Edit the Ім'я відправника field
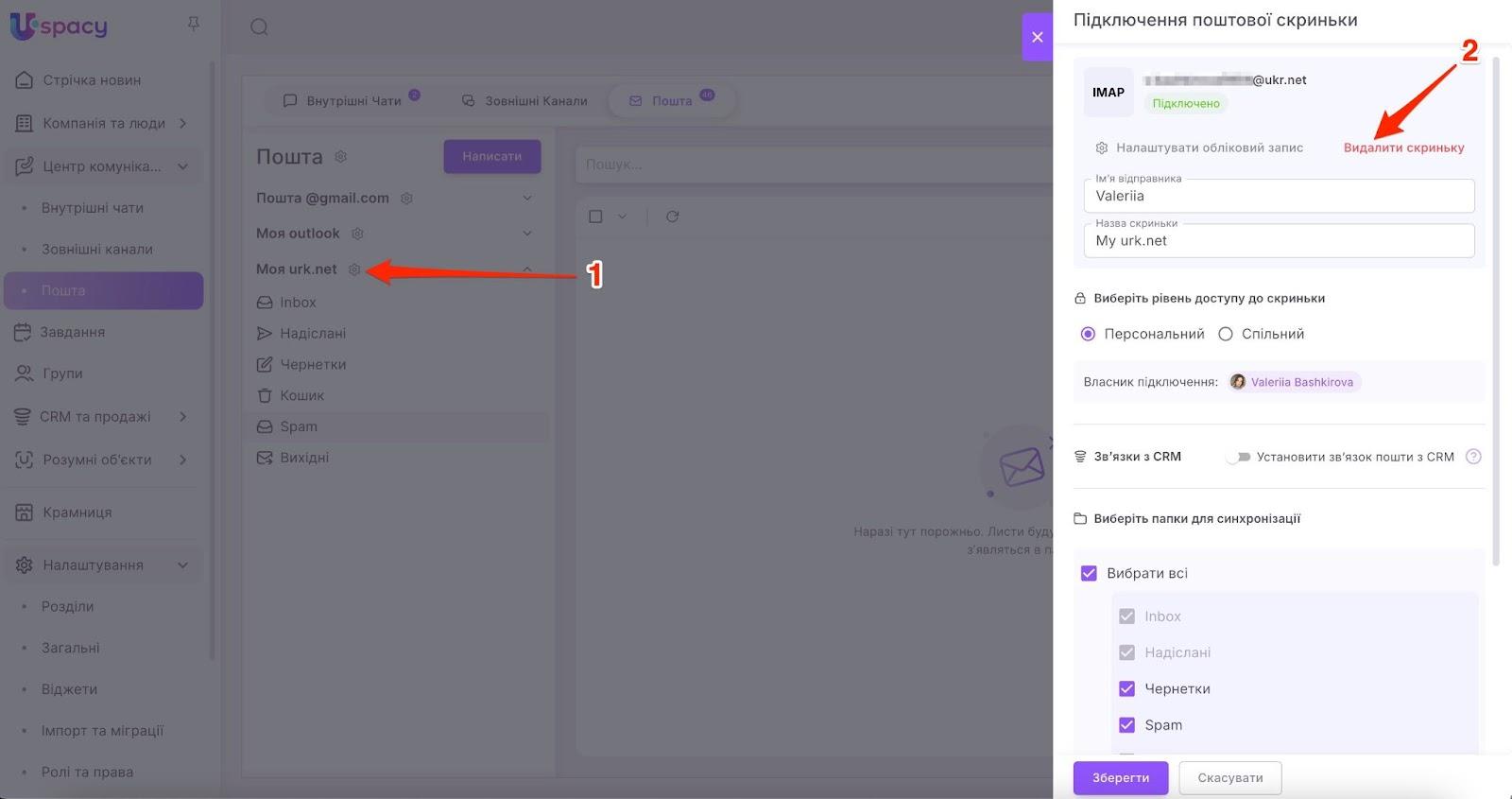This screenshot has height=799, width=1512. [1279, 196]
